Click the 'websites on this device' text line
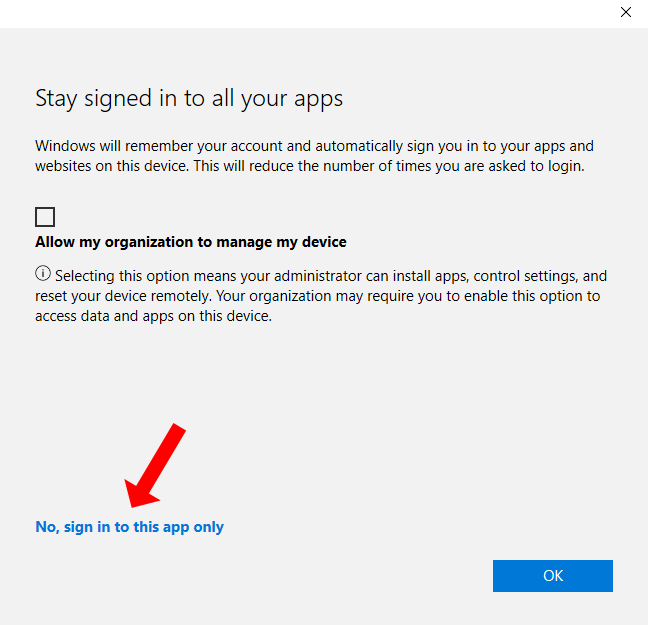 [x=309, y=166]
